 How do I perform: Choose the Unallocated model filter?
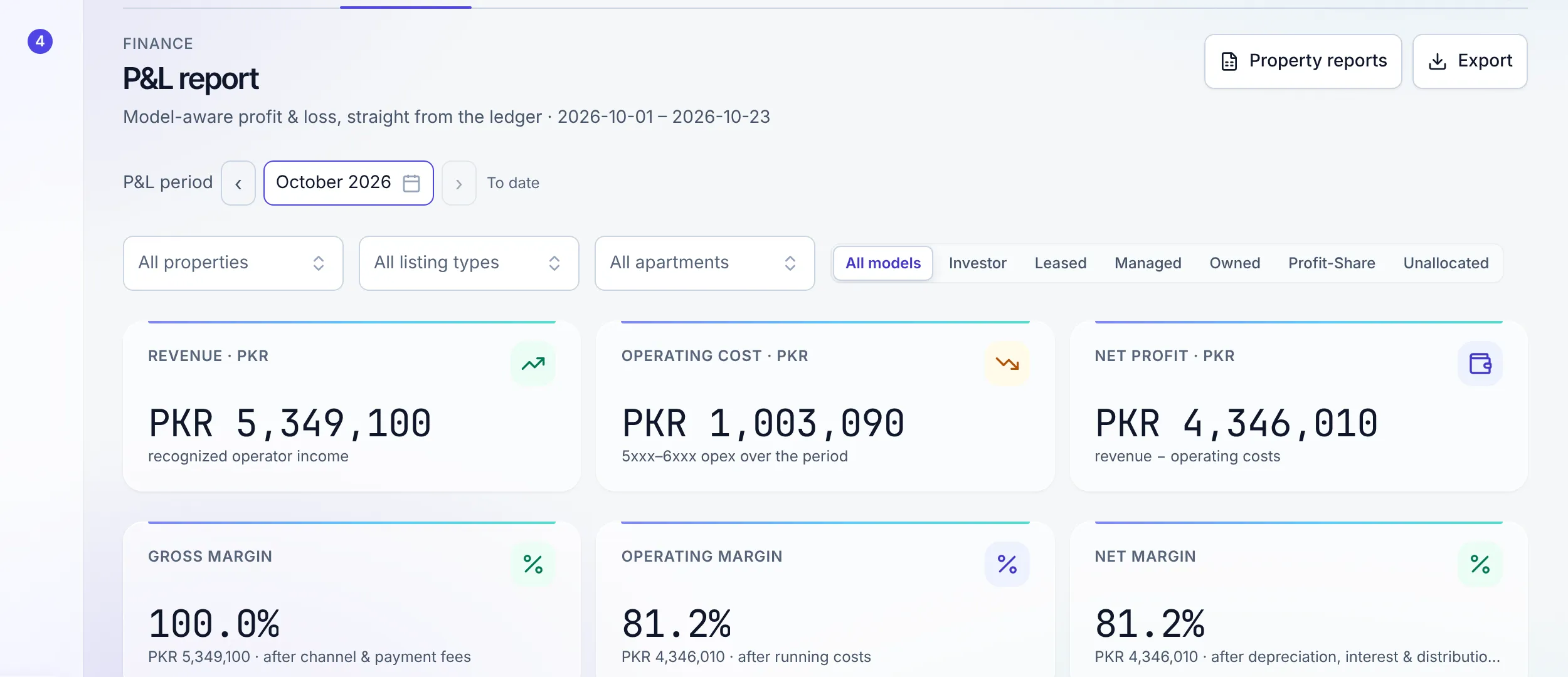[1446, 263]
